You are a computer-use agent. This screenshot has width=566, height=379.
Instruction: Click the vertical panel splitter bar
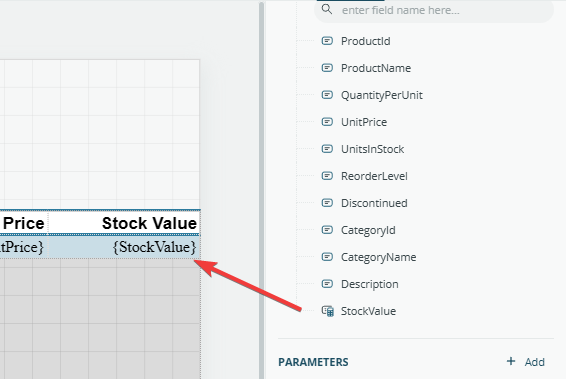[x=262, y=190]
